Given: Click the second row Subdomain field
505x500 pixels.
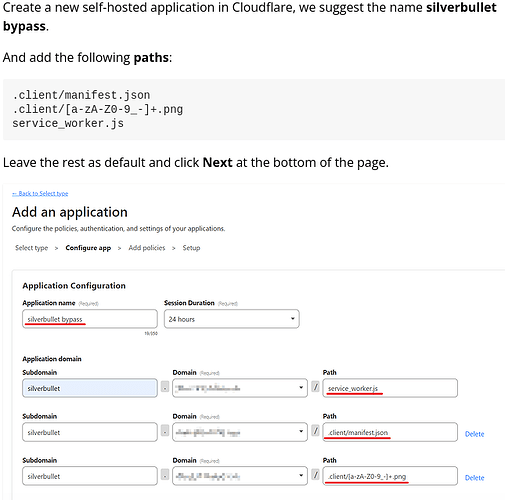Looking at the screenshot, I should (90, 432).
